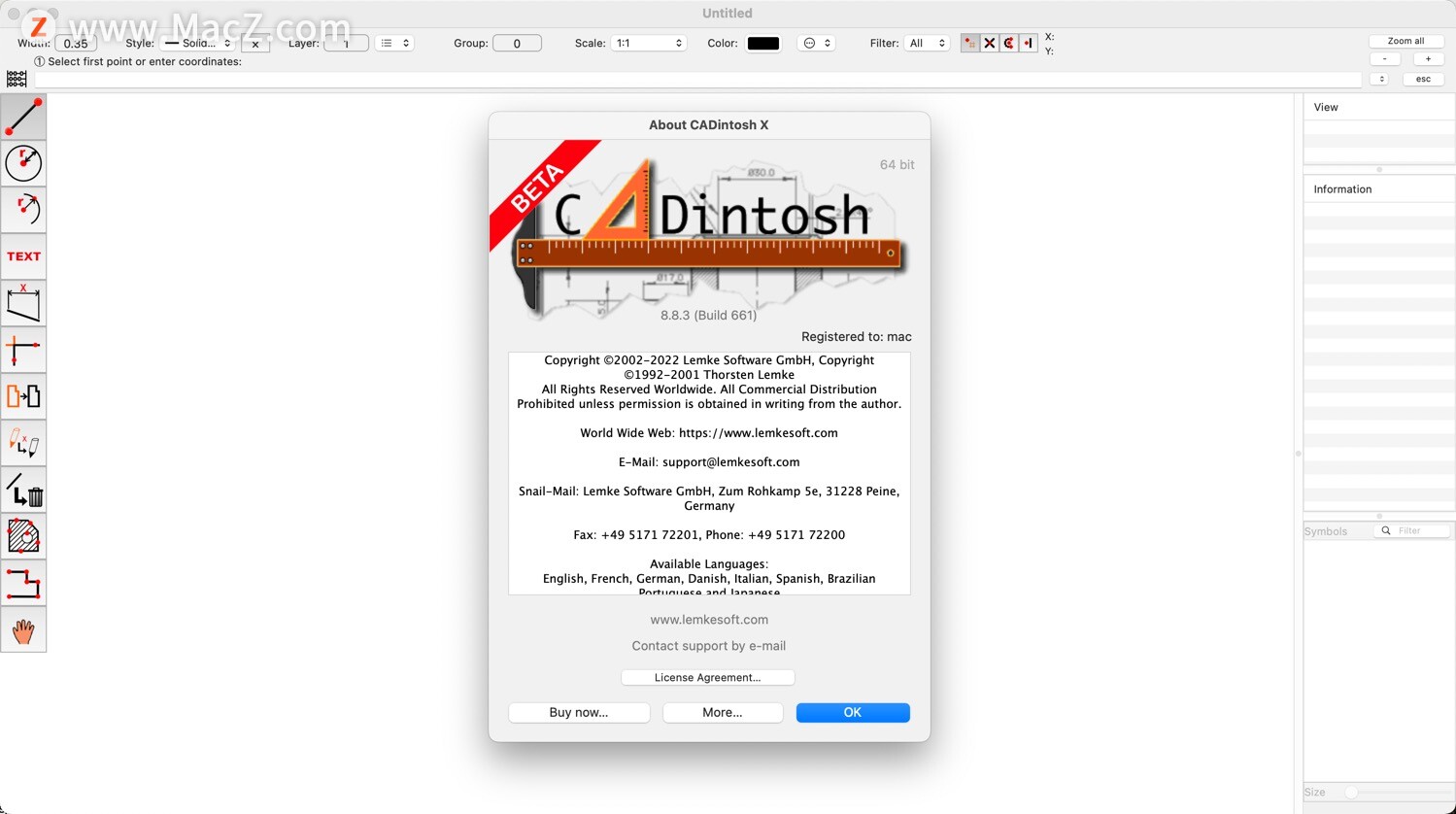Select the Hatch fill tool

tap(23, 536)
